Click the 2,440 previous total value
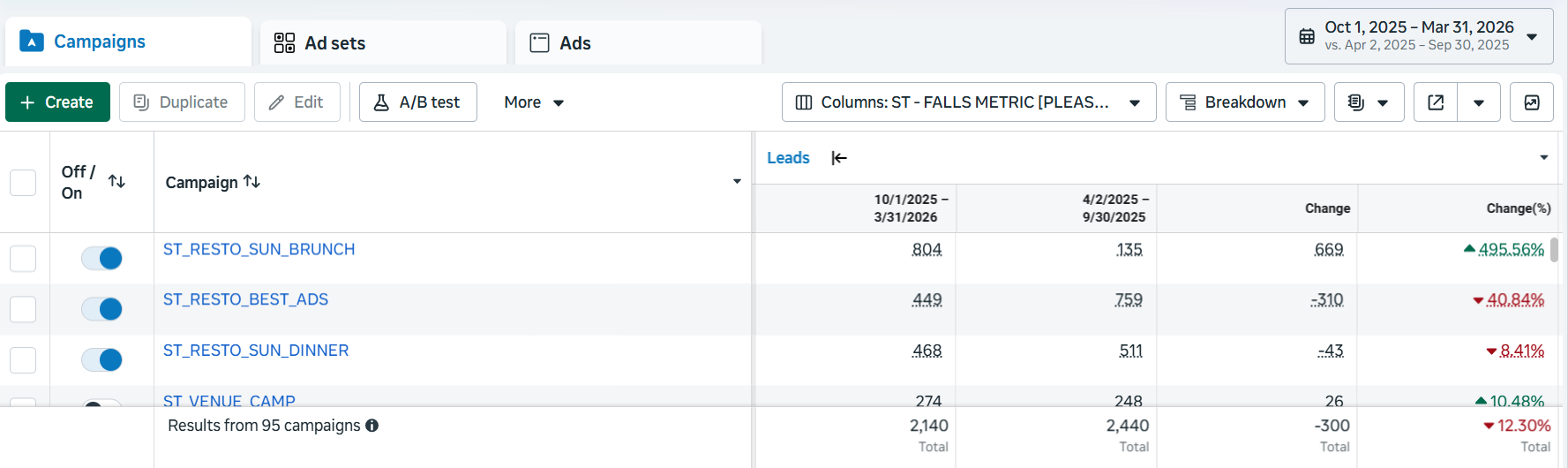The image size is (1568, 468). tap(1128, 426)
